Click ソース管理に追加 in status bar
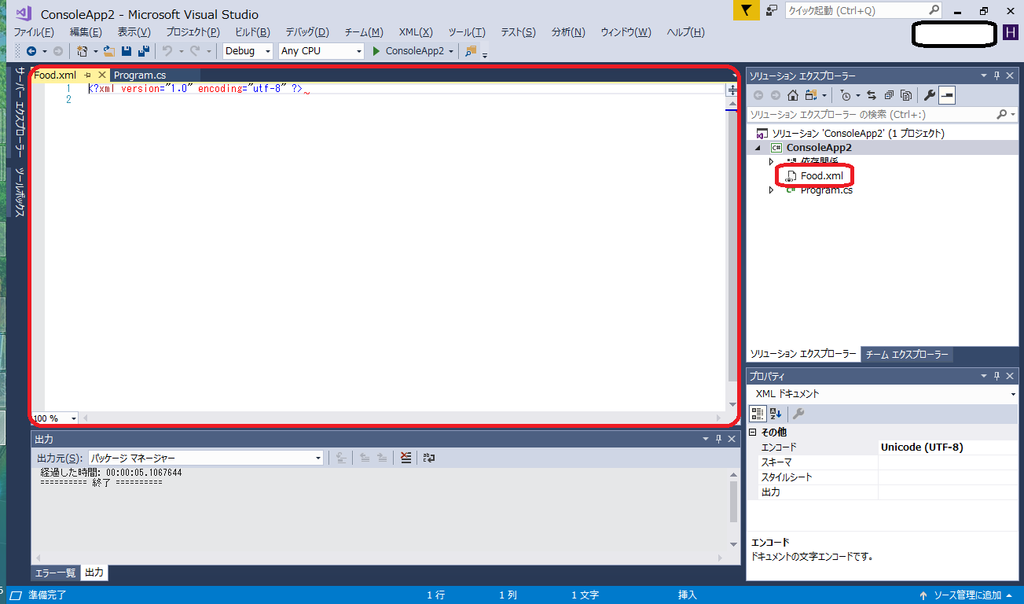1024x604 pixels. pyautogui.click(x=967, y=595)
